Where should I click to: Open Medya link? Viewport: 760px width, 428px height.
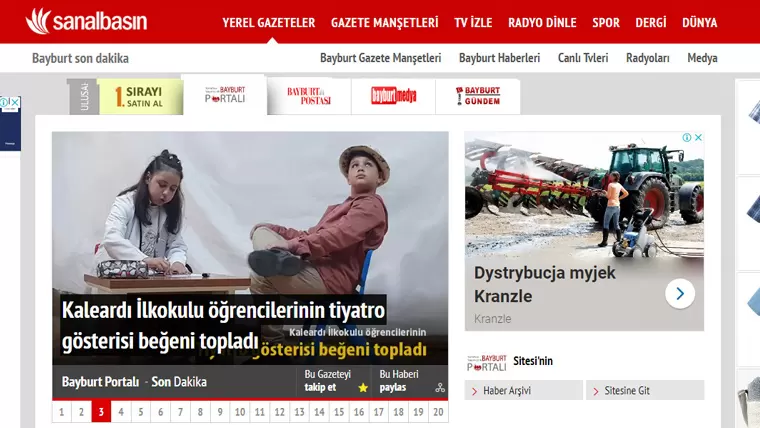tap(702, 58)
